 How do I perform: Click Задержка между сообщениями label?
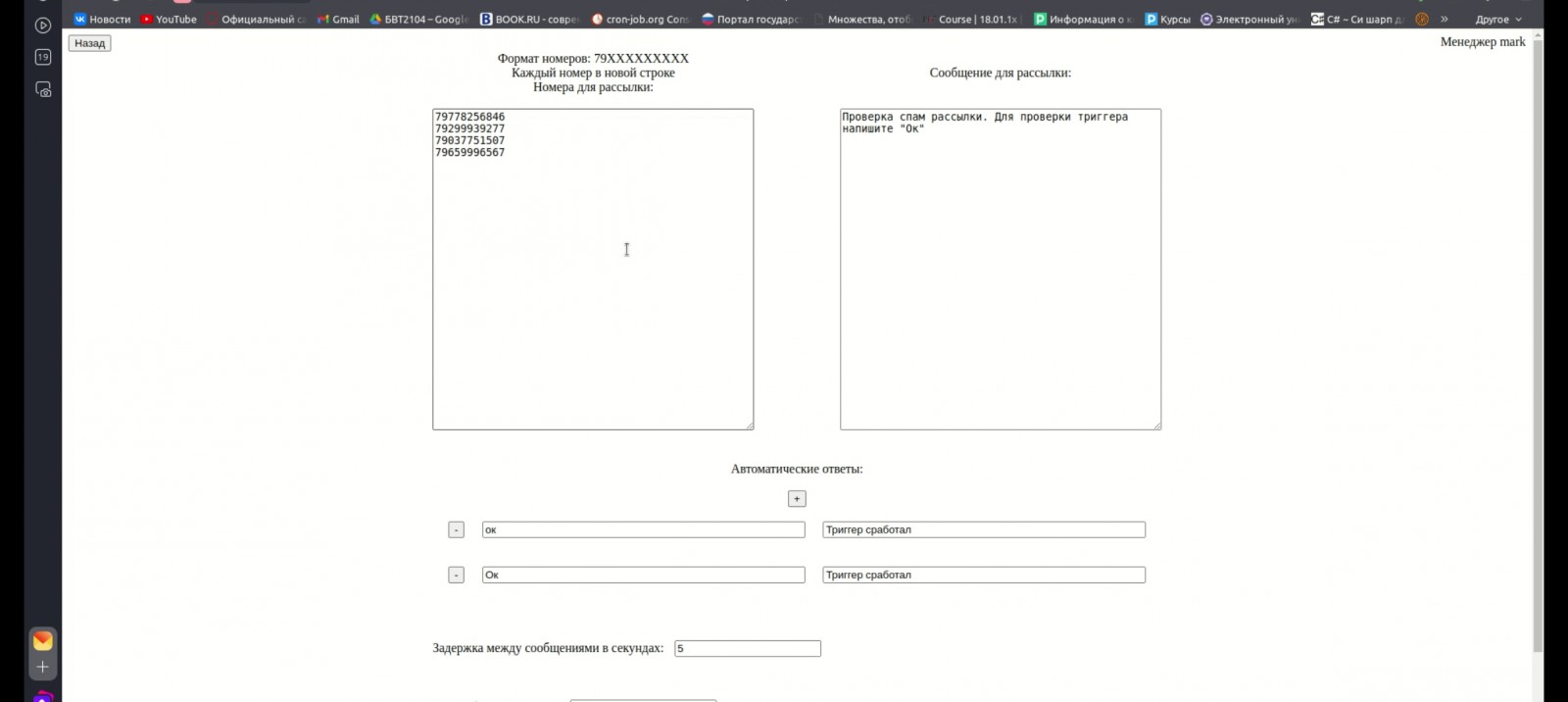[548, 648]
